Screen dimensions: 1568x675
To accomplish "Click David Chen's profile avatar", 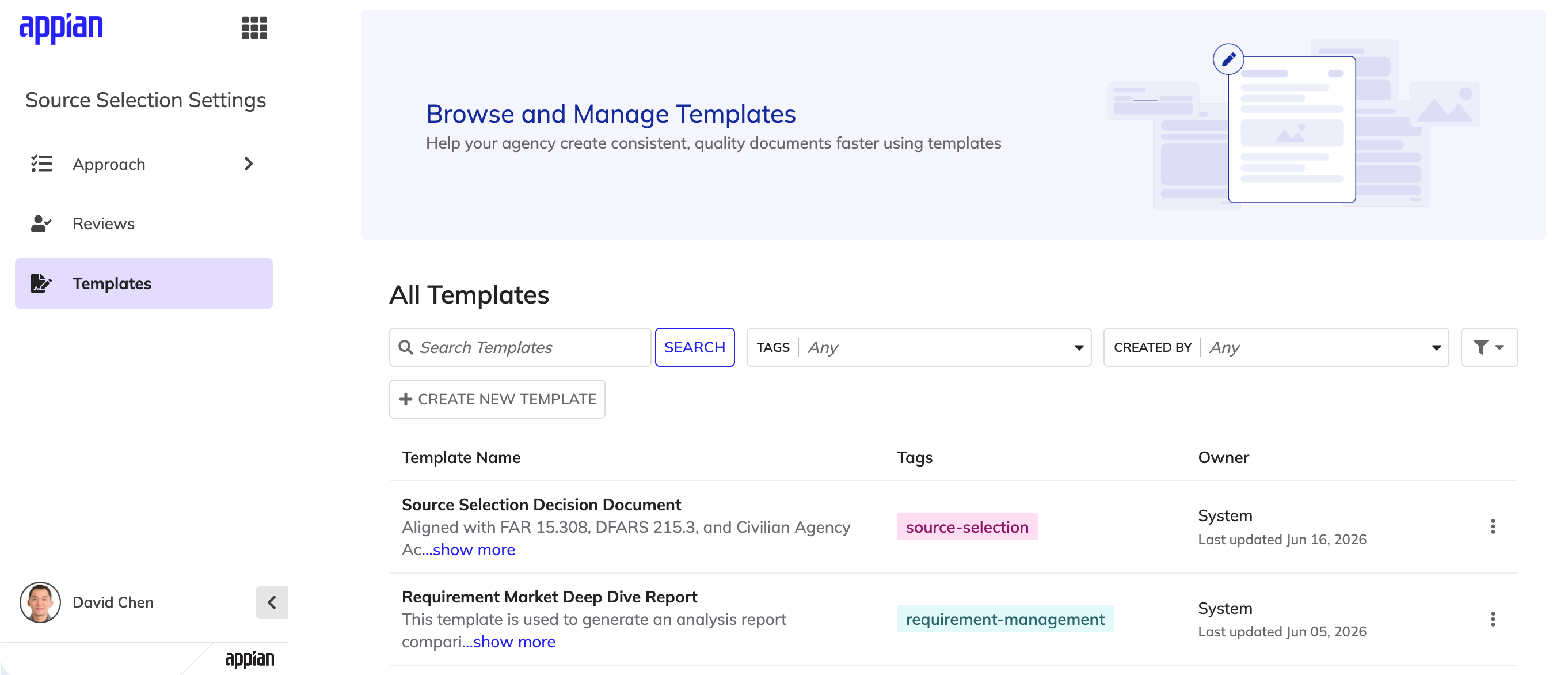I will (x=40, y=602).
